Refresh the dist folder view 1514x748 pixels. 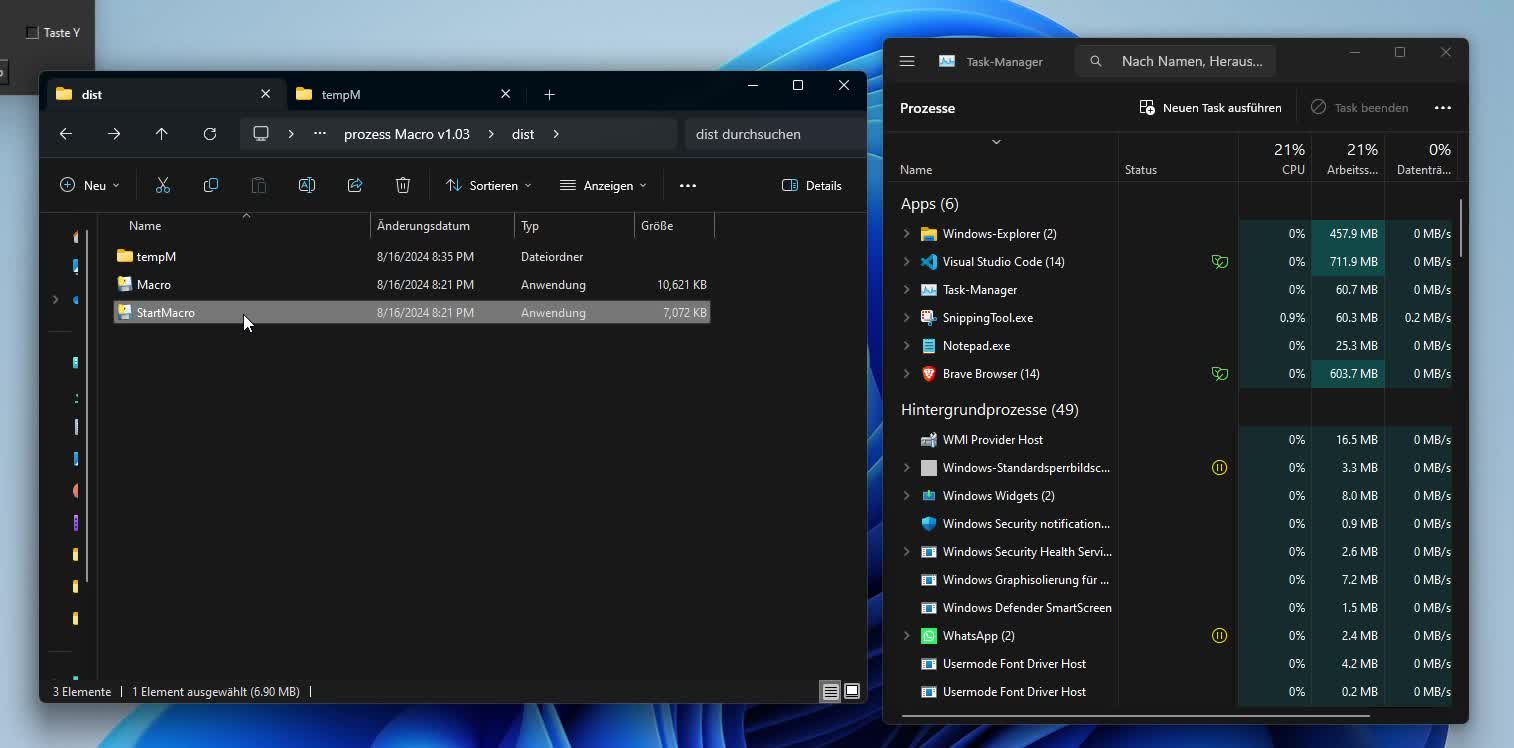(x=209, y=134)
